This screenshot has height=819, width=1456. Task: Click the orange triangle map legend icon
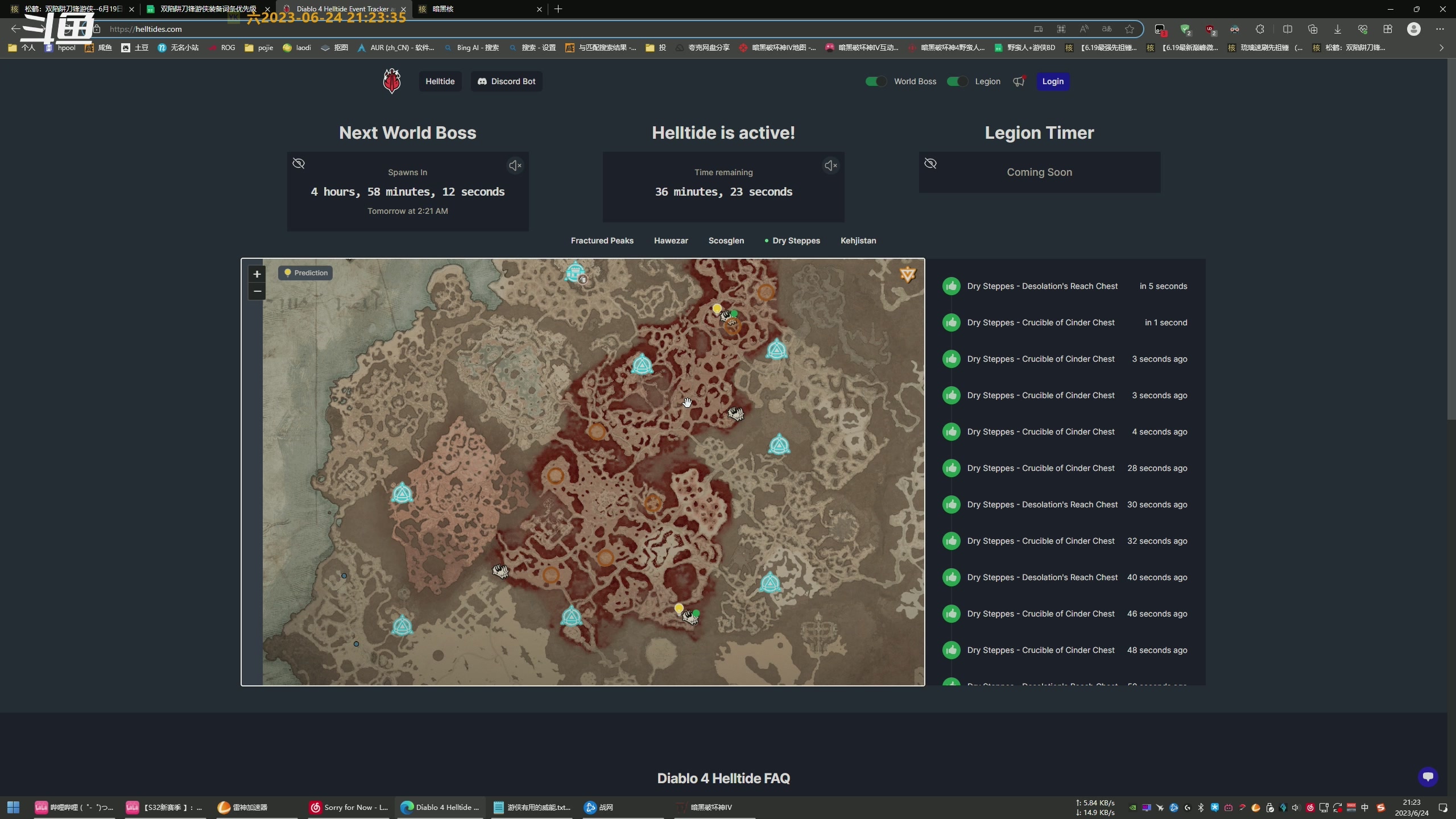pos(908,275)
